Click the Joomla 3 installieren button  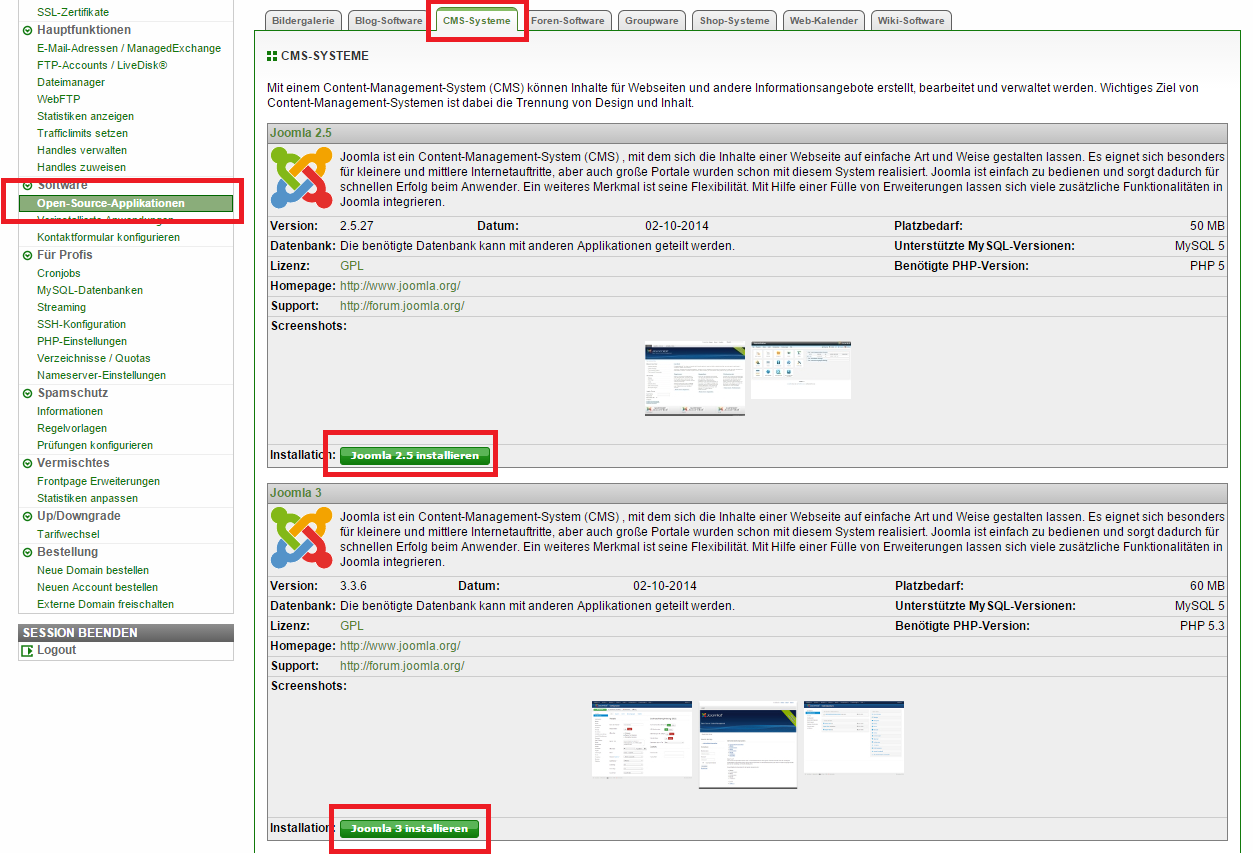tap(410, 829)
